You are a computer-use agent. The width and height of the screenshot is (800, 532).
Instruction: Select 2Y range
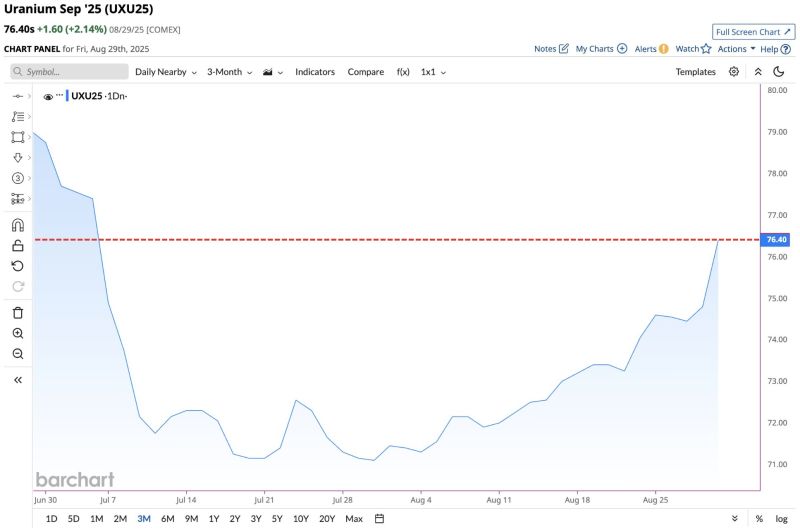coord(235,519)
